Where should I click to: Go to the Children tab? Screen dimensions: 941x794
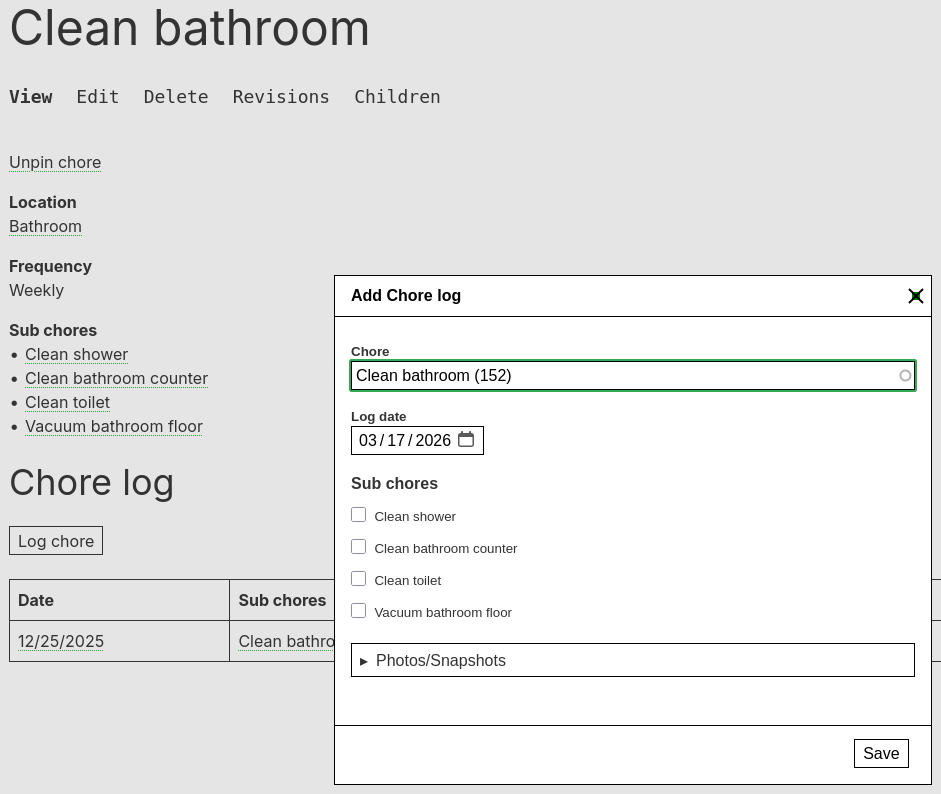pos(397,97)
